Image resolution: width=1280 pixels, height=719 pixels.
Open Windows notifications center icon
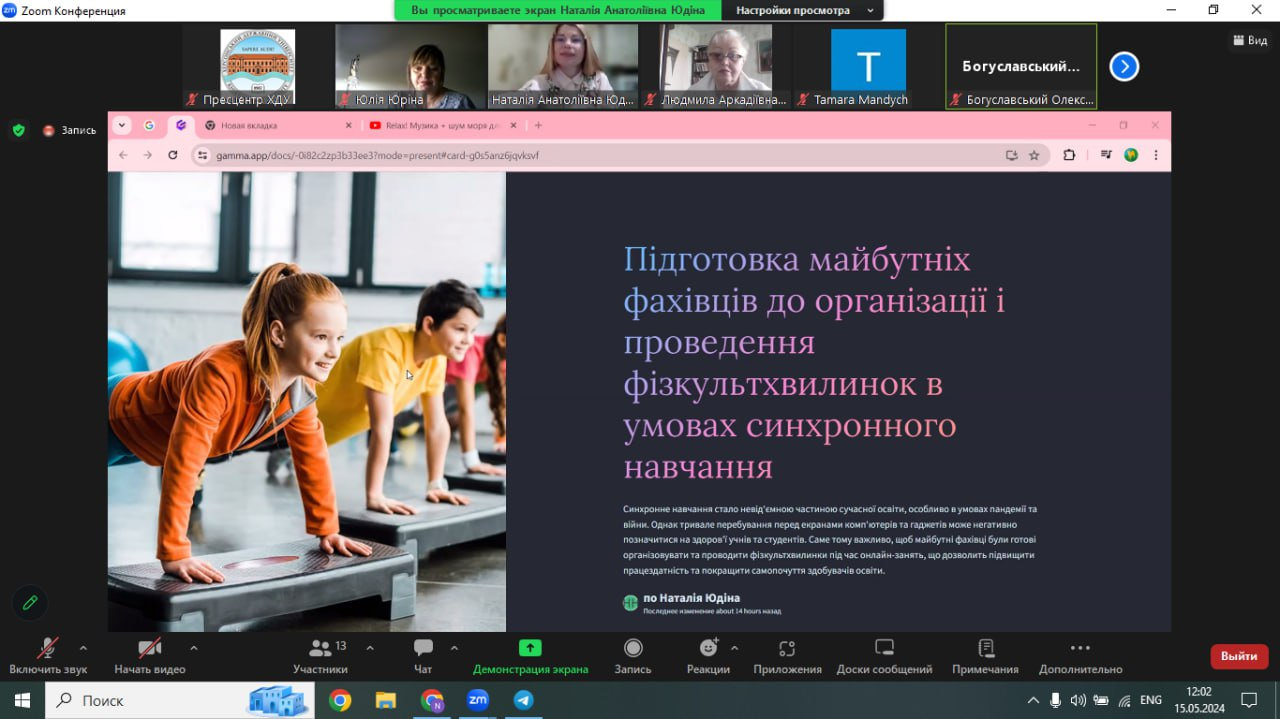coord(1249,700)
